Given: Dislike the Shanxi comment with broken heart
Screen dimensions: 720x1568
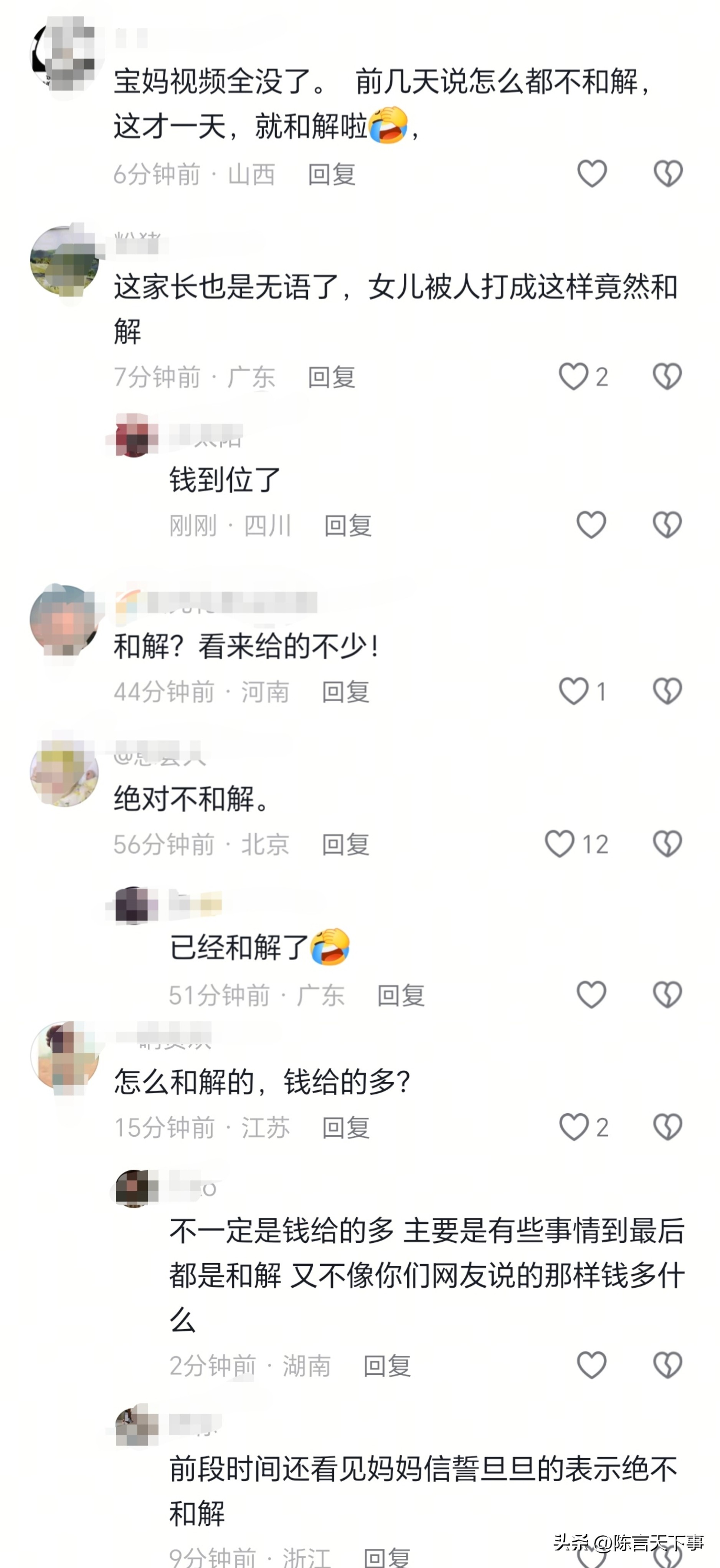Looking at the screenshot, I should click(668, 174).
